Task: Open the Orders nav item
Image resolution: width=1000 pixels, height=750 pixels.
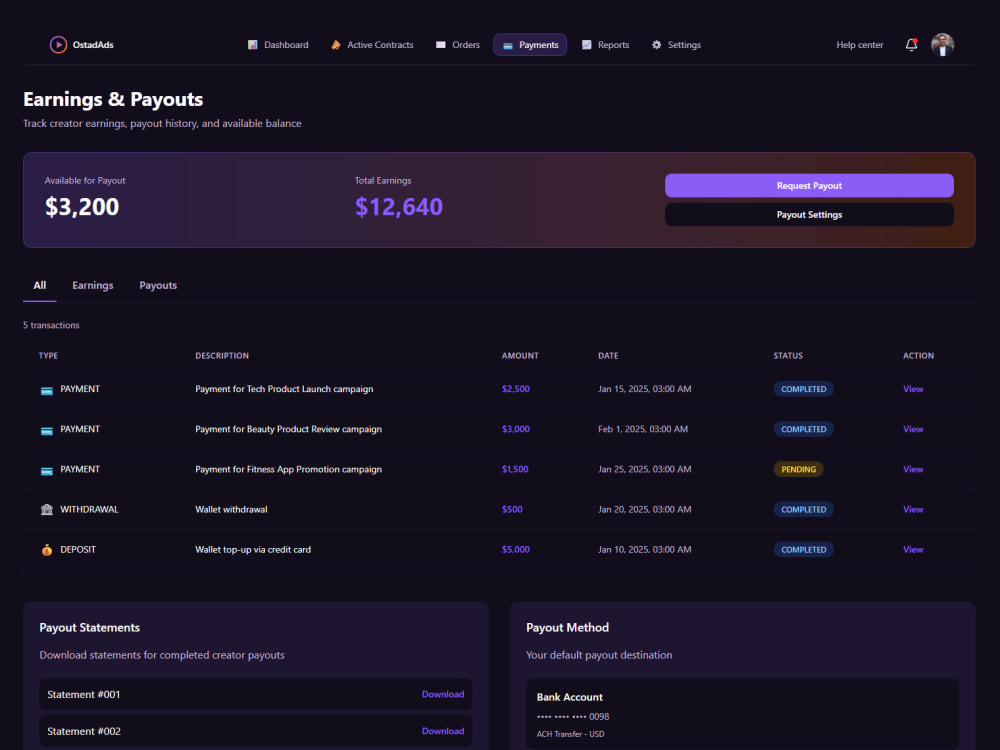Action: (457, 45)
